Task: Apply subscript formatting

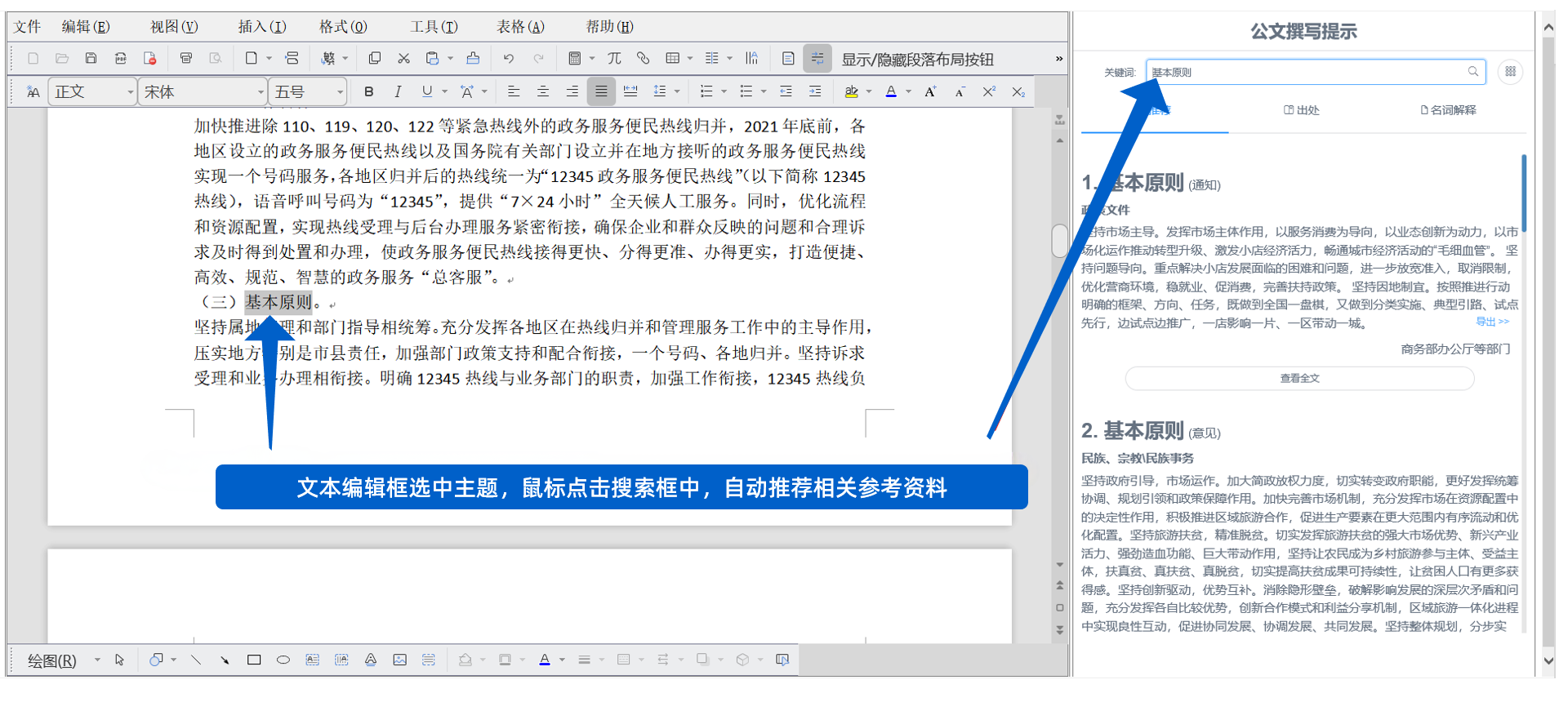Action: click(1018, 91)
